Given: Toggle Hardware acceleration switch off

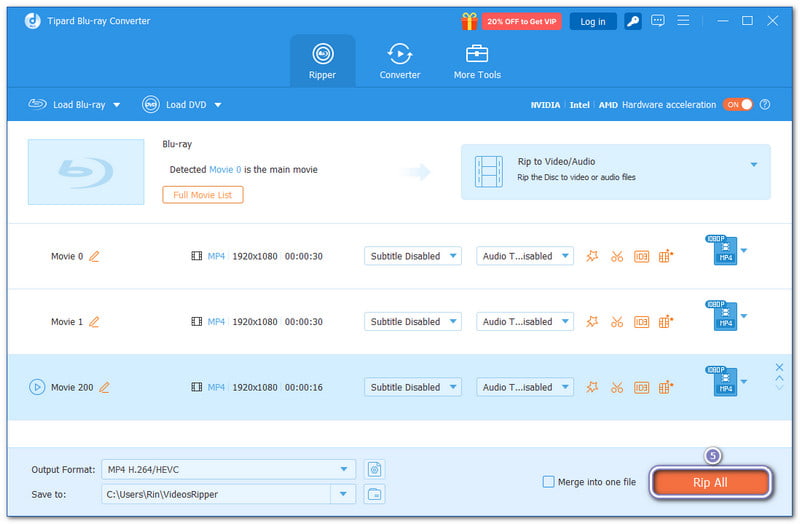Looking at the screenshot, I should click(738, 104).
